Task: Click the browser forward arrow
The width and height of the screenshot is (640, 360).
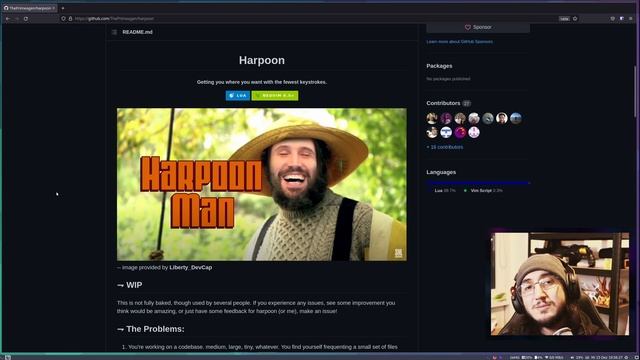Action: 17,19
